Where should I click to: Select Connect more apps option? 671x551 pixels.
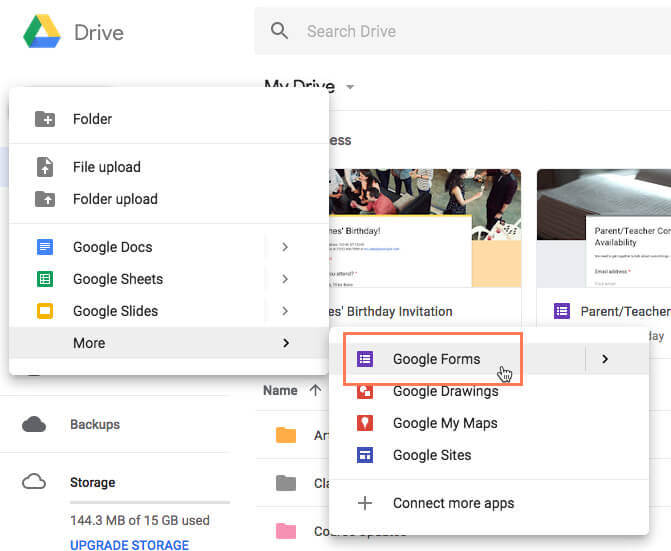[453, 503]
